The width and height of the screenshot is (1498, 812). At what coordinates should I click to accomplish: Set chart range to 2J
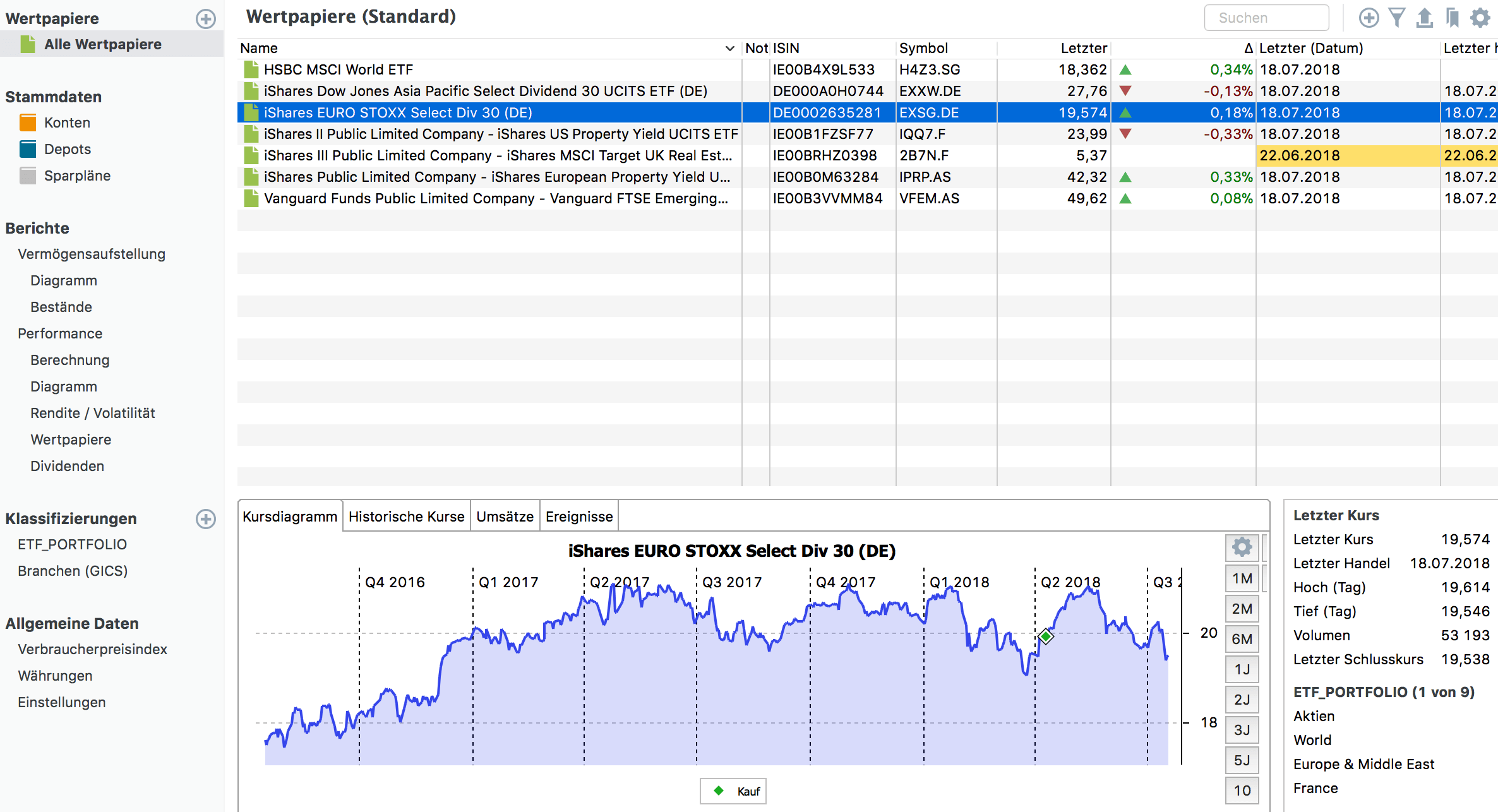tap(1242, 700)
